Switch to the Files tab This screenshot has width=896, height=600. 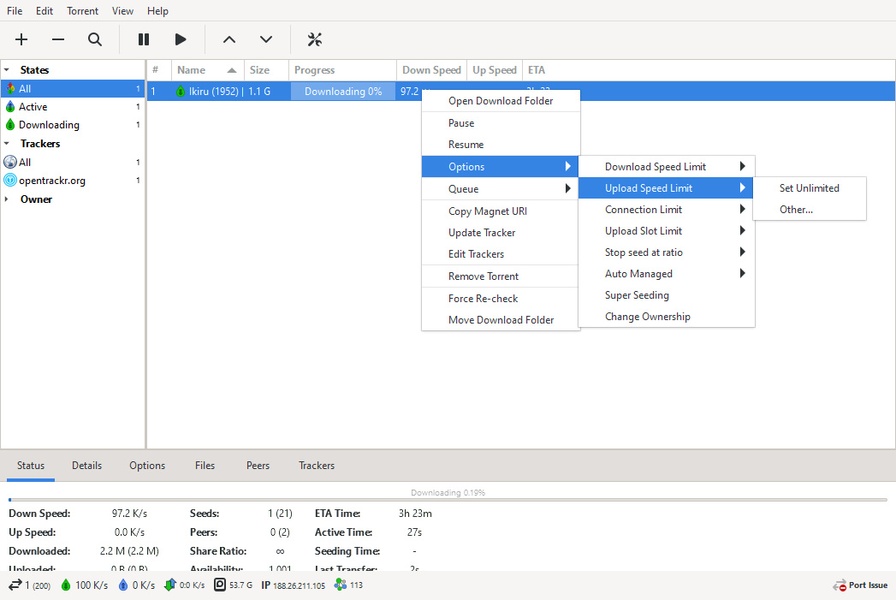205,466
